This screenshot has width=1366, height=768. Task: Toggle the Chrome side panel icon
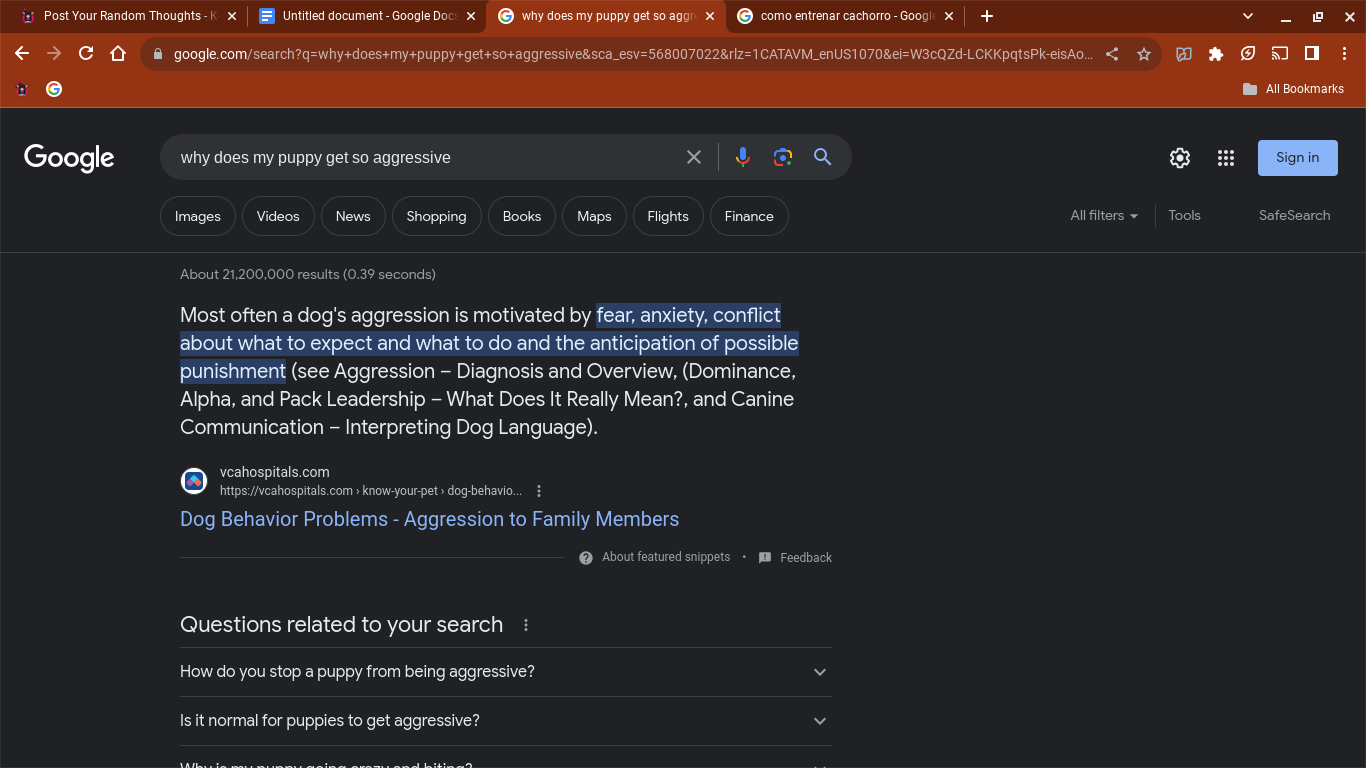click(x=1312, y=54)
